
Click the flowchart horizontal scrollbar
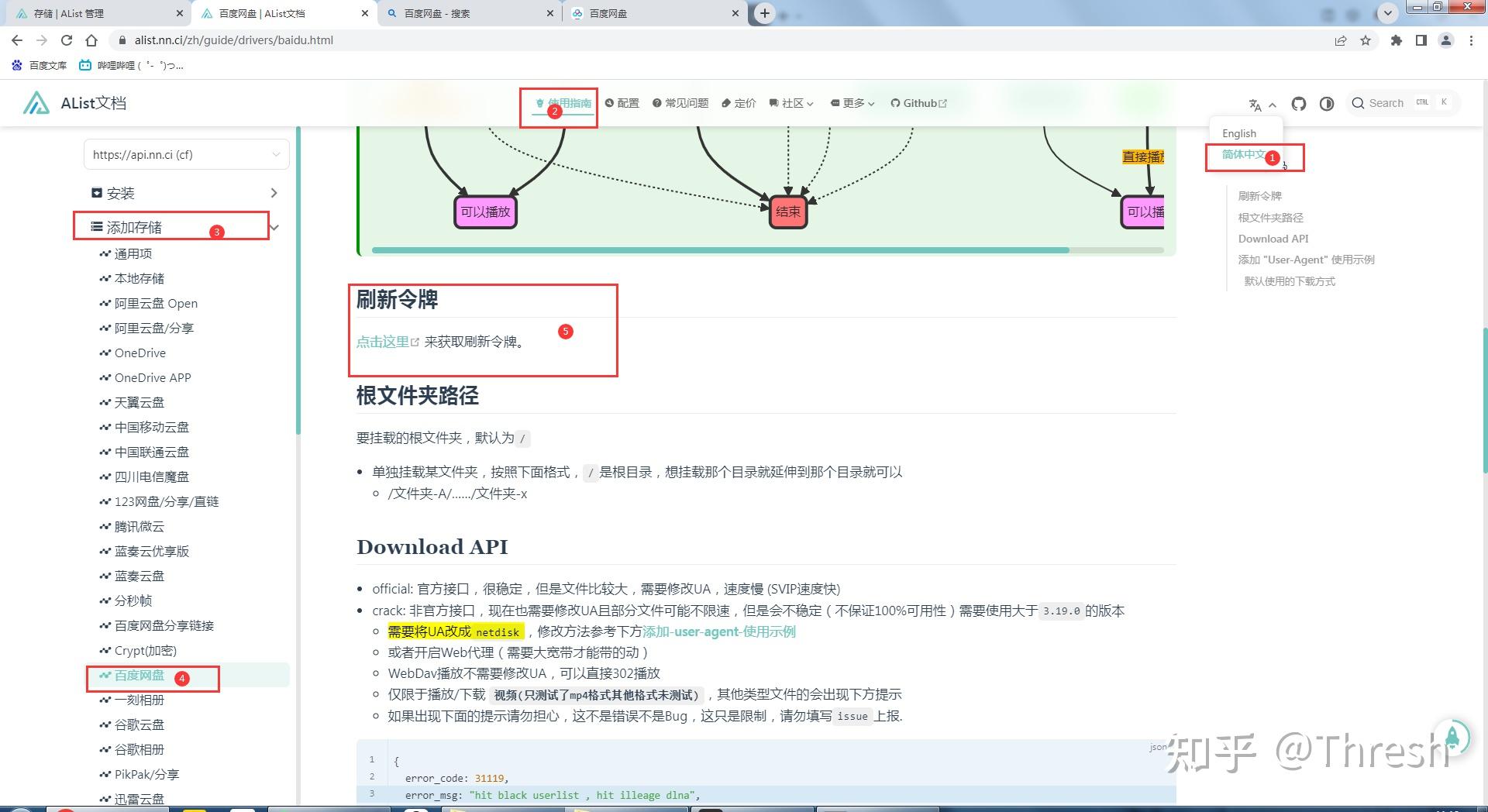point(720,250)
